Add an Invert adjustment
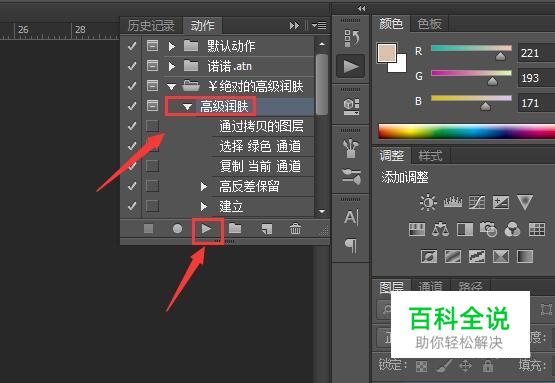Screen dimensions: 555x383 [x=429, y=256]
